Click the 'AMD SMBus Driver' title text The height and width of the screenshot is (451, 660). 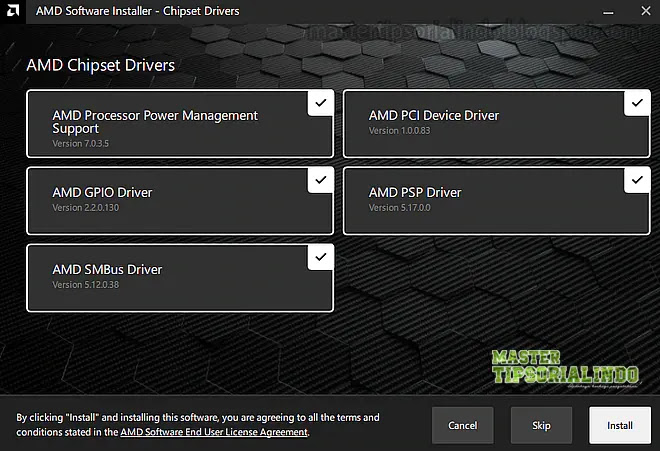107,270
